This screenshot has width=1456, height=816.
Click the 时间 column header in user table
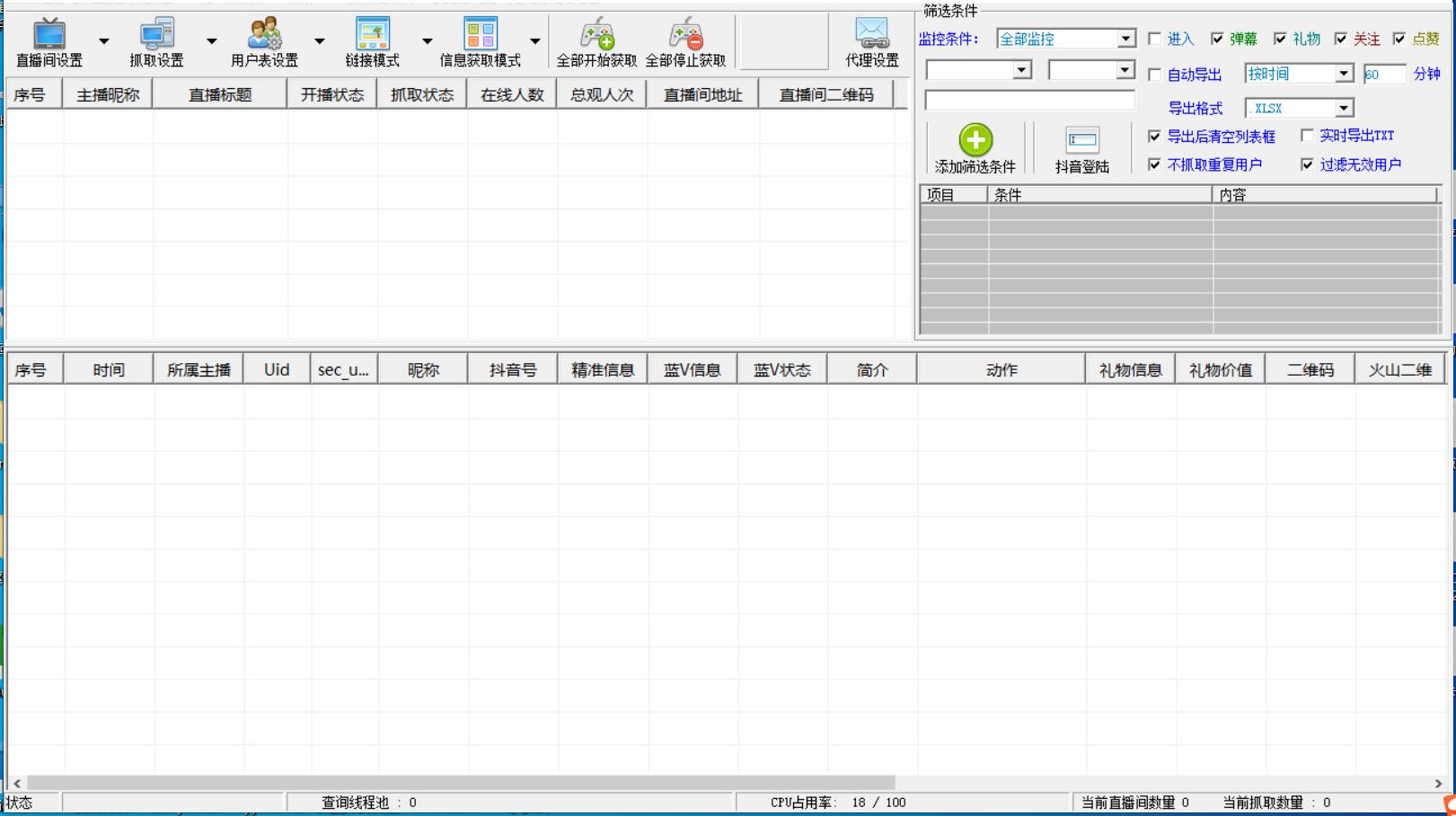109,369
